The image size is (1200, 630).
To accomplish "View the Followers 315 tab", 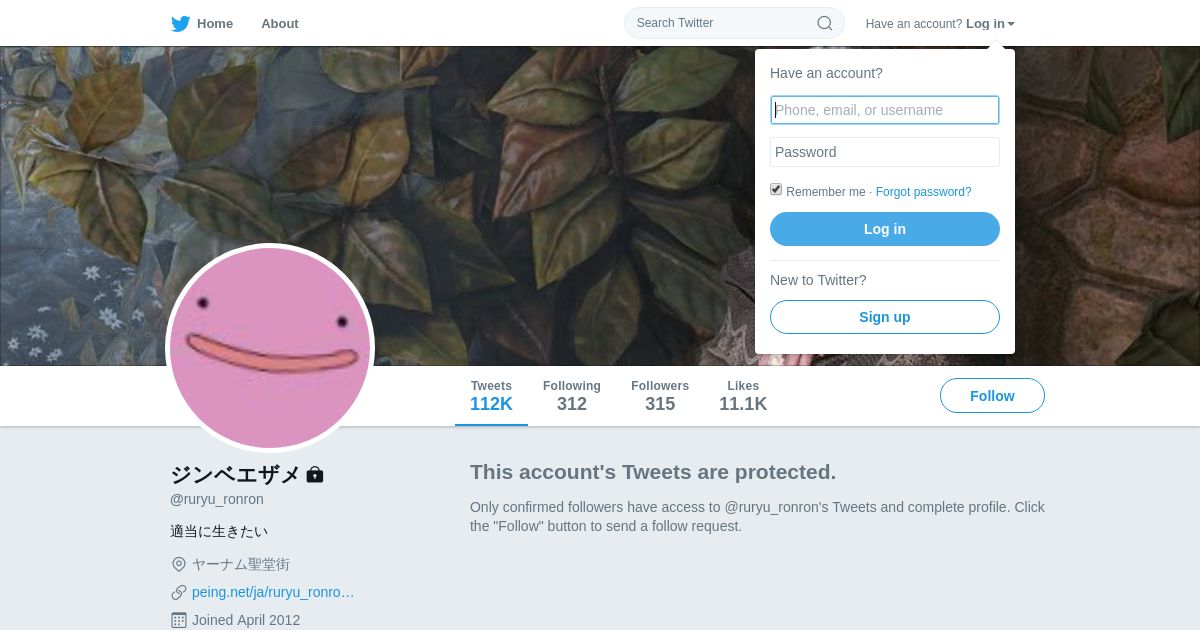I will point(660,396).
